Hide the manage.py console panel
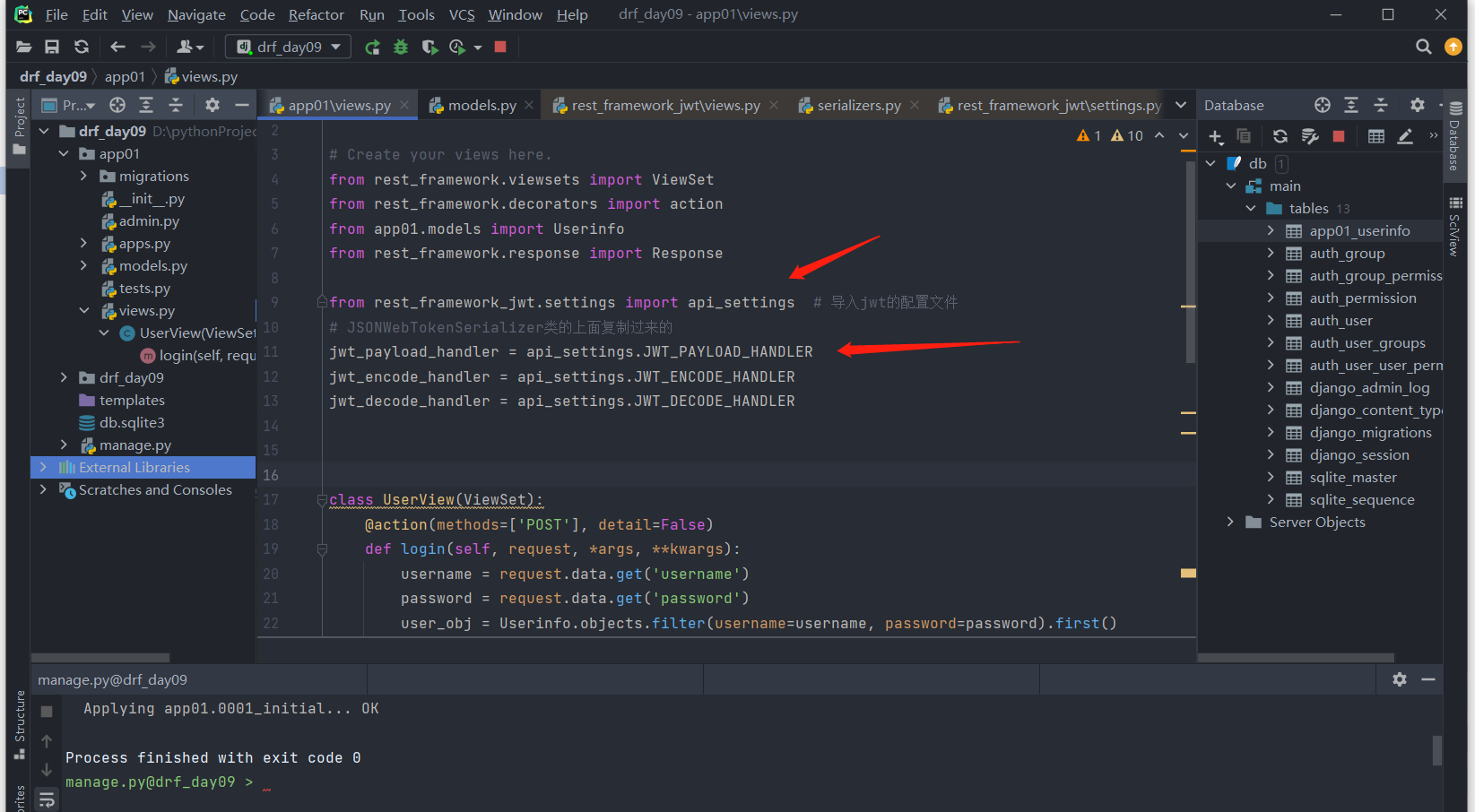This screenshot has width=1475, height=812. pyautogui.click(x=1428, y=679)
